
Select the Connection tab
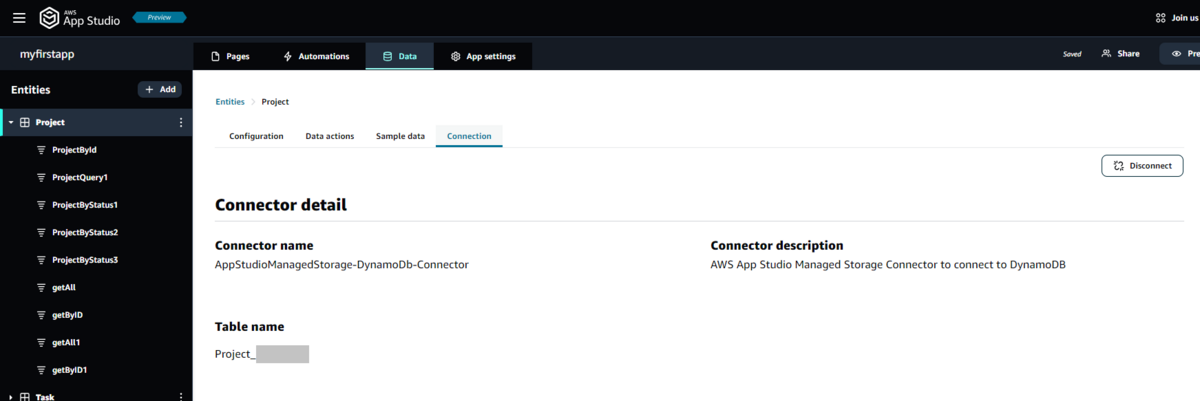[469, 136]
